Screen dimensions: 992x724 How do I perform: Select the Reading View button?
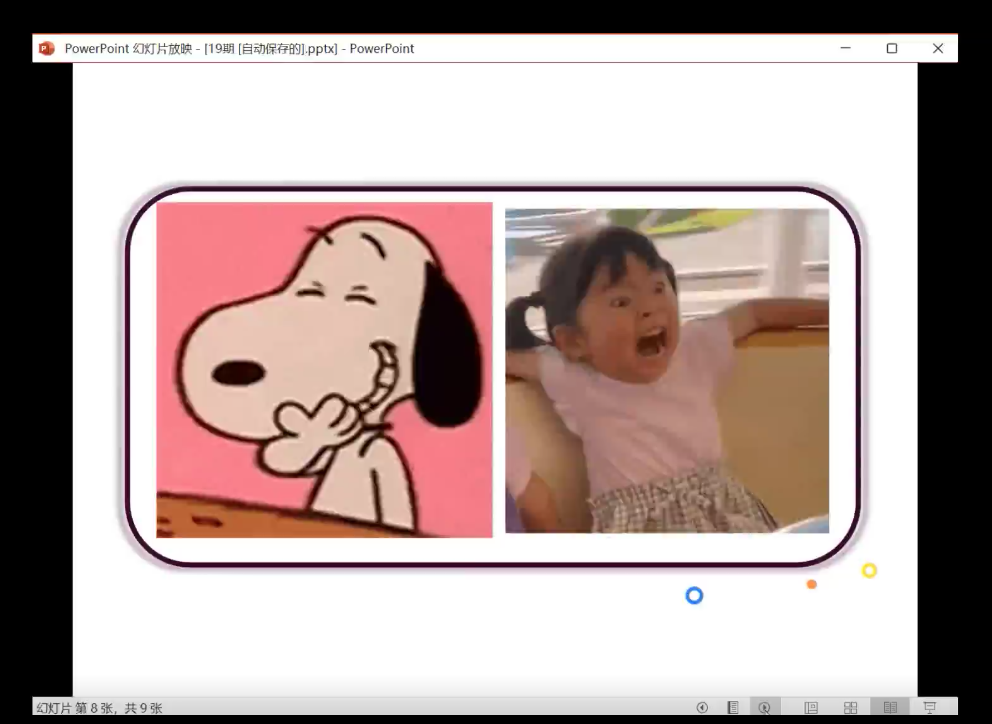889,707
